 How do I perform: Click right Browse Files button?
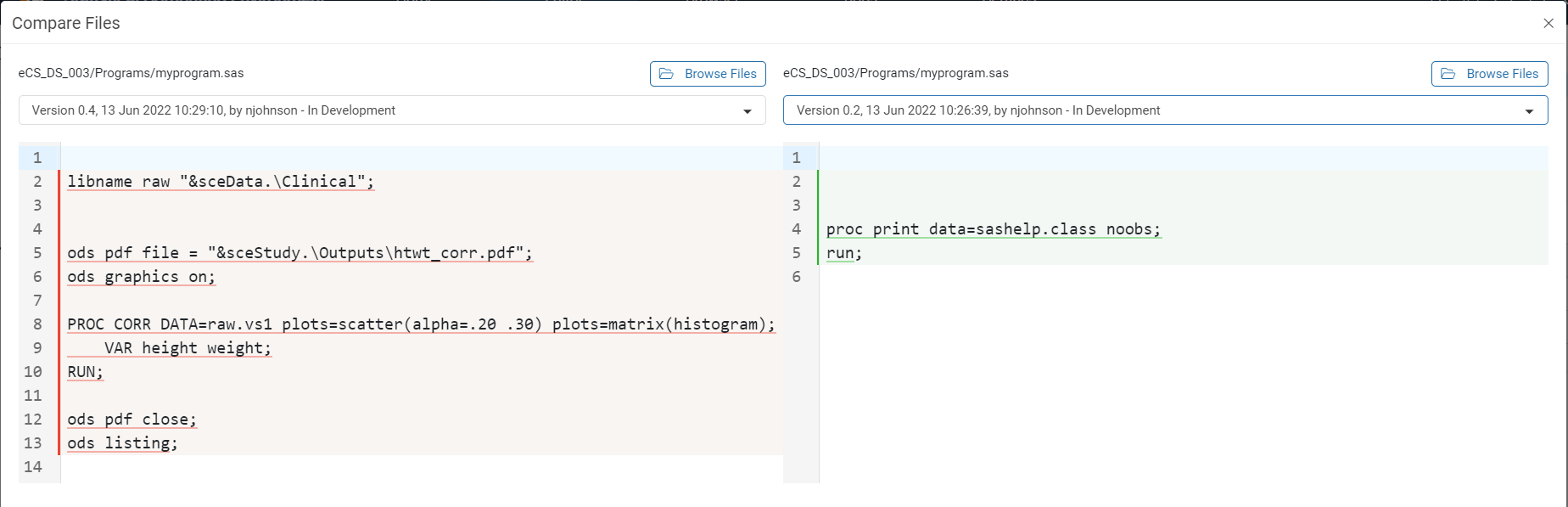(x=1489, y=74)
